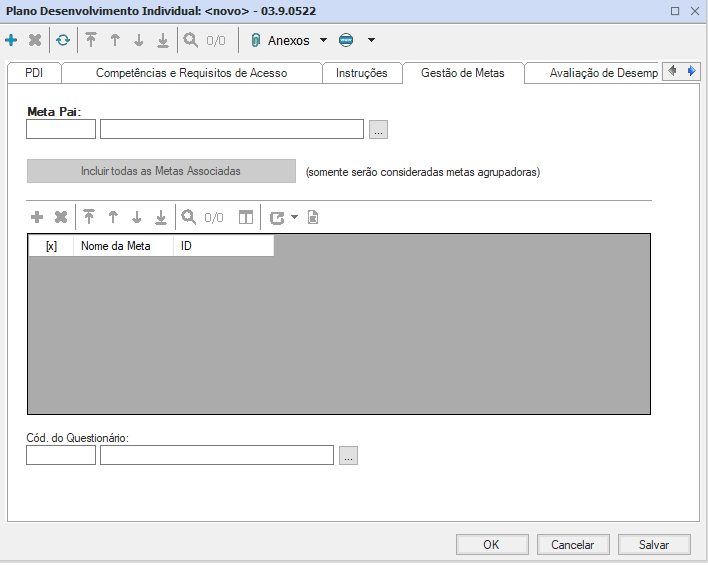
Task: Open Competências e Requisitos de Acesso tab
Action: click(191, 73)
